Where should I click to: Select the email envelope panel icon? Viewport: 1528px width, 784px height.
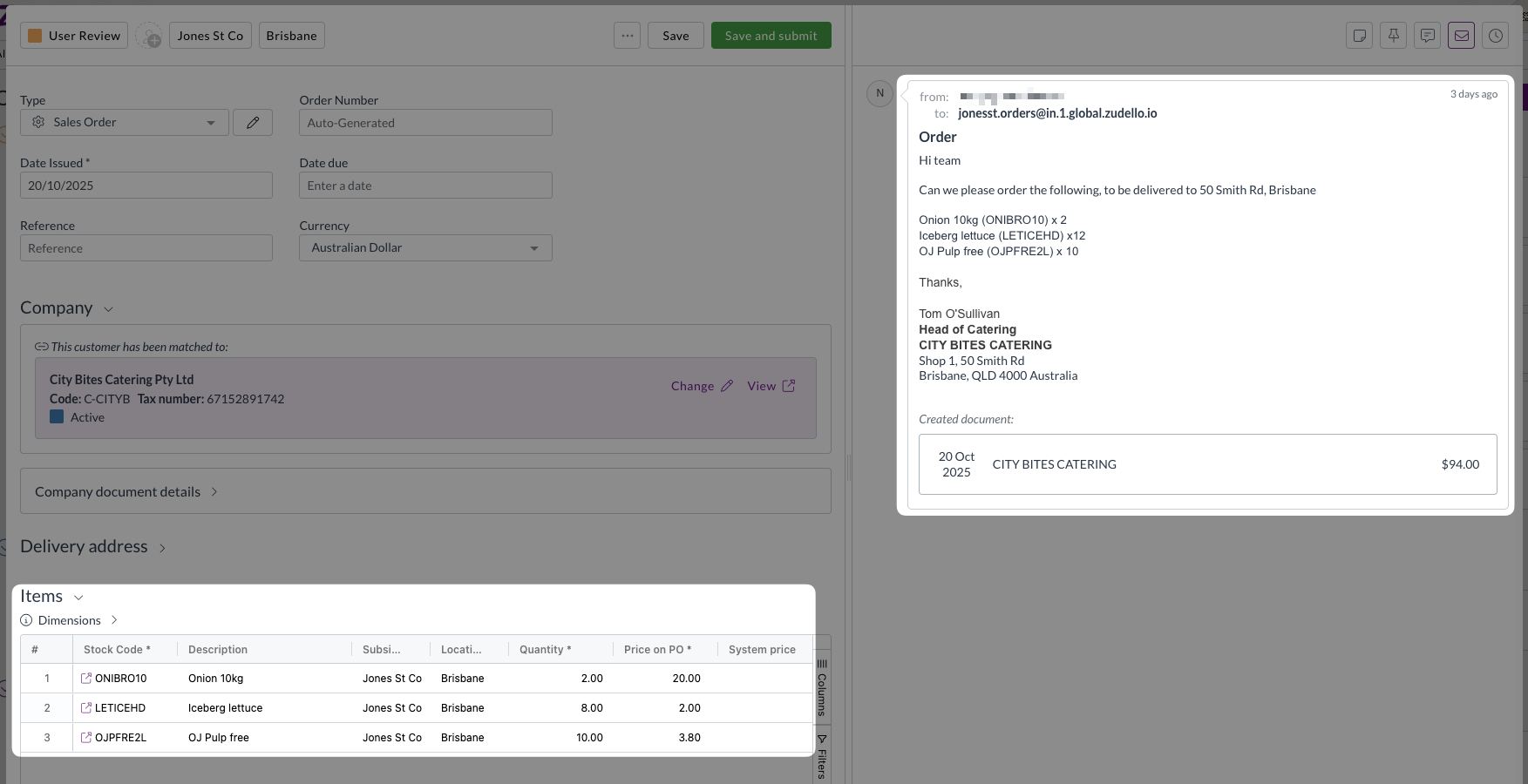1461,36
